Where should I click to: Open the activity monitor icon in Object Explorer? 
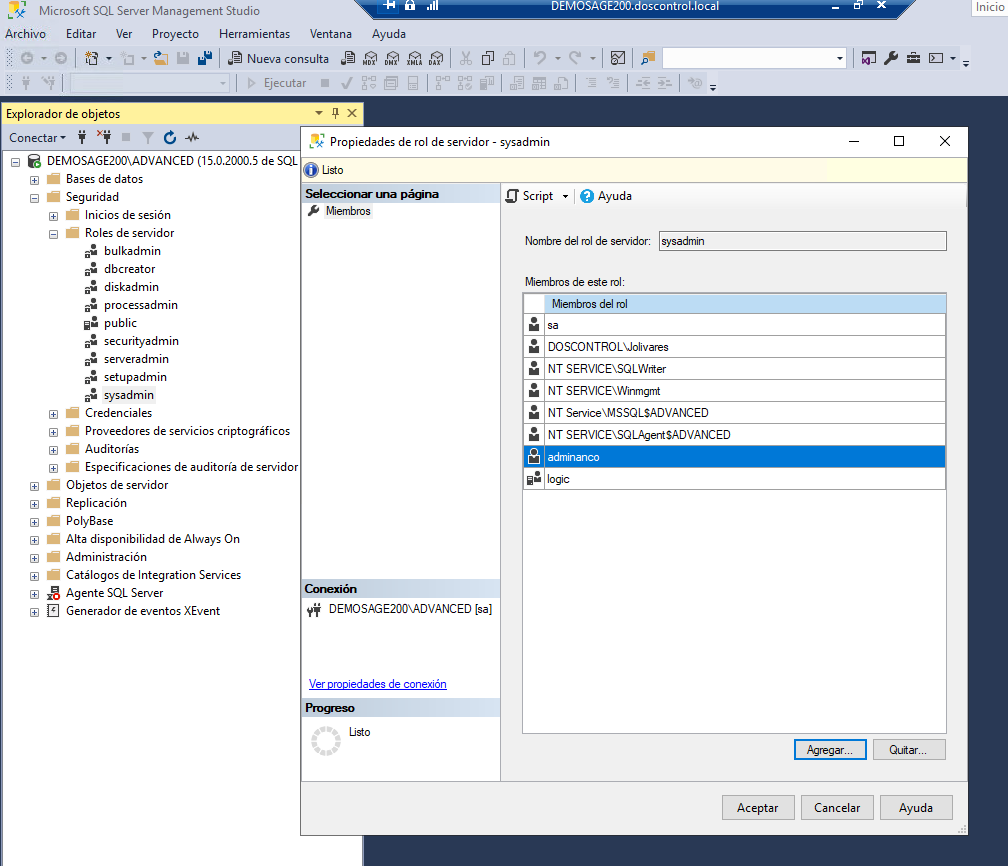tap(192, 137)
